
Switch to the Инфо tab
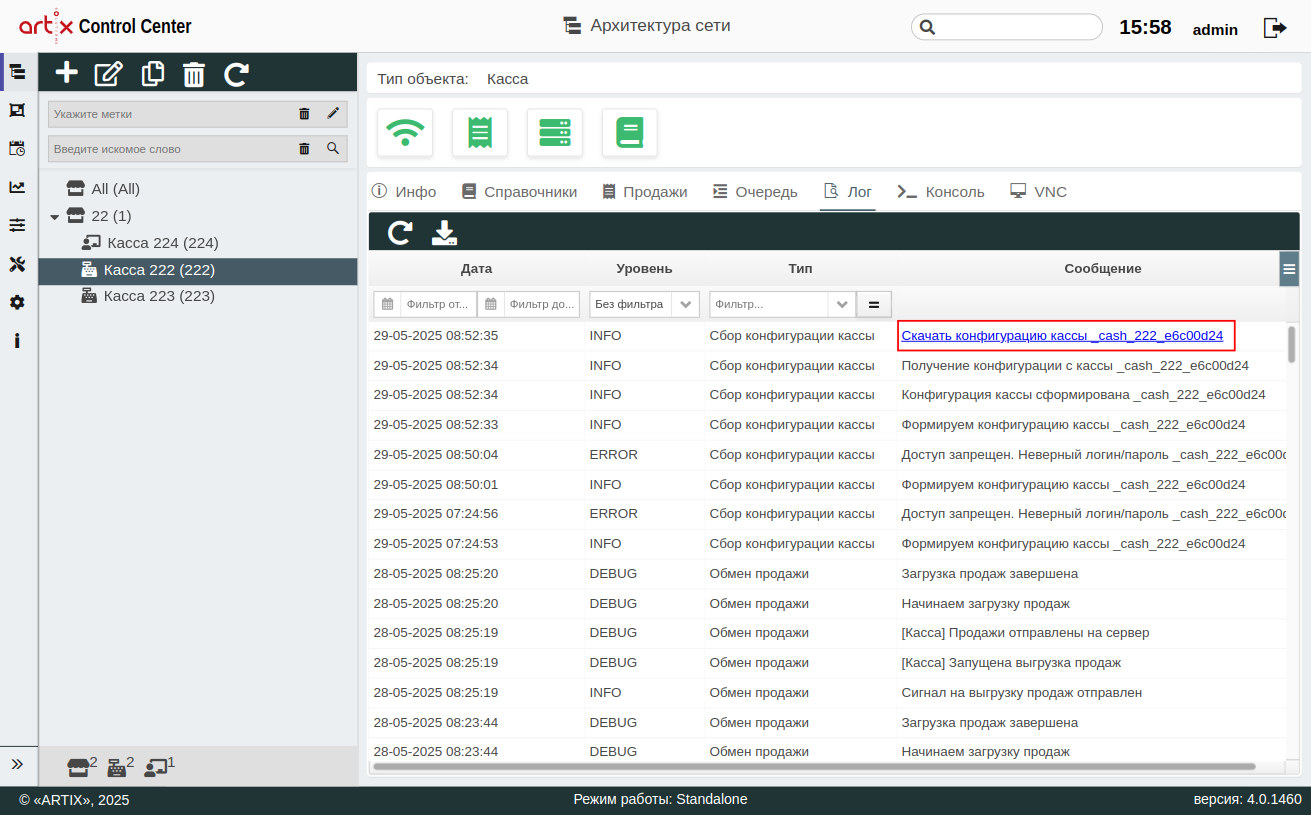point(404,192)
